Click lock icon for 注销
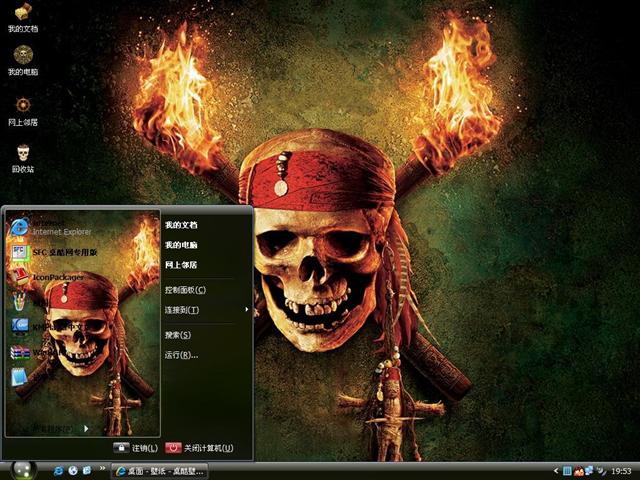 click(x=121, y=448)
